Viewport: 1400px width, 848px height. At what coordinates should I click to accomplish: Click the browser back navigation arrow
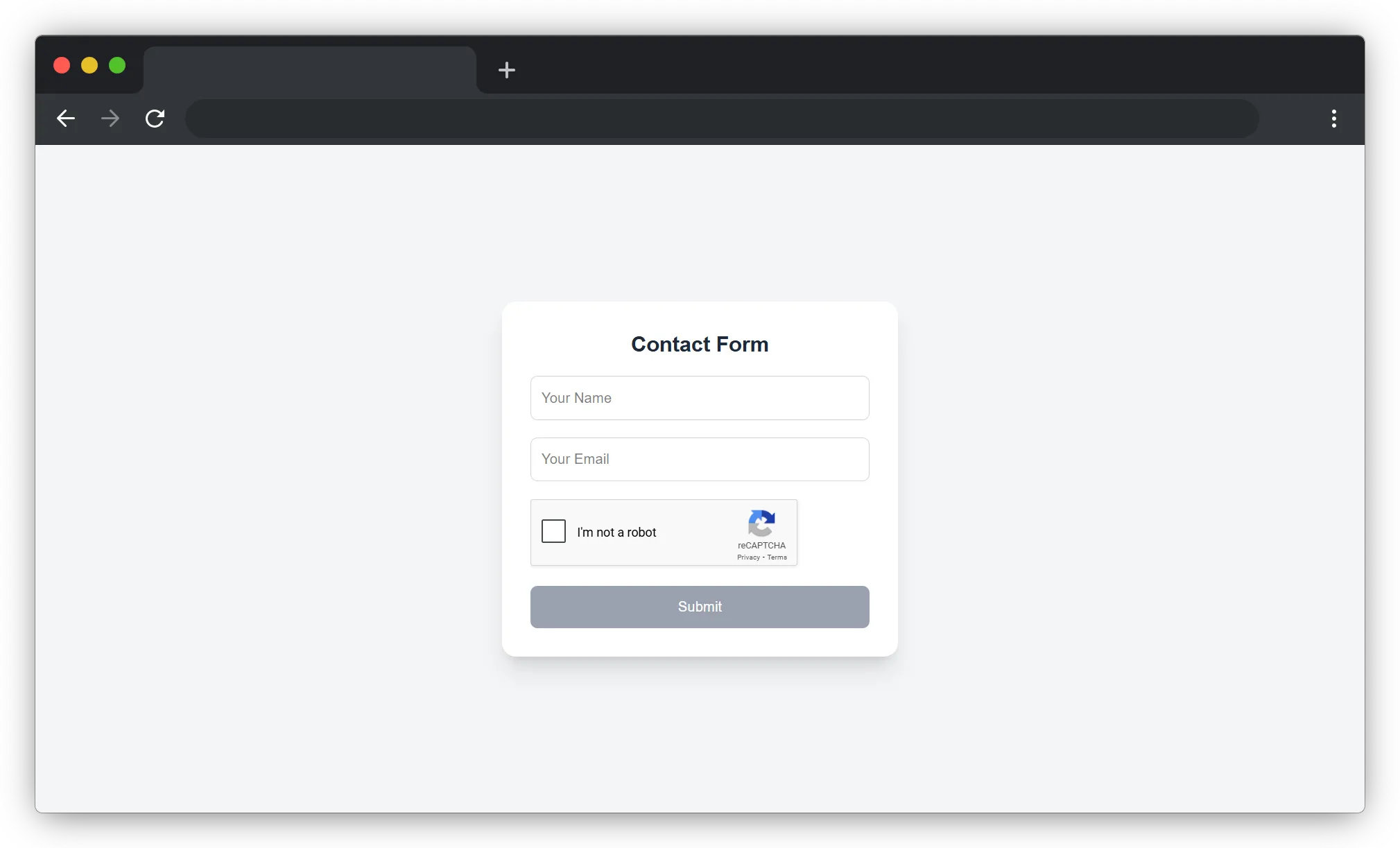pos(65,119)
